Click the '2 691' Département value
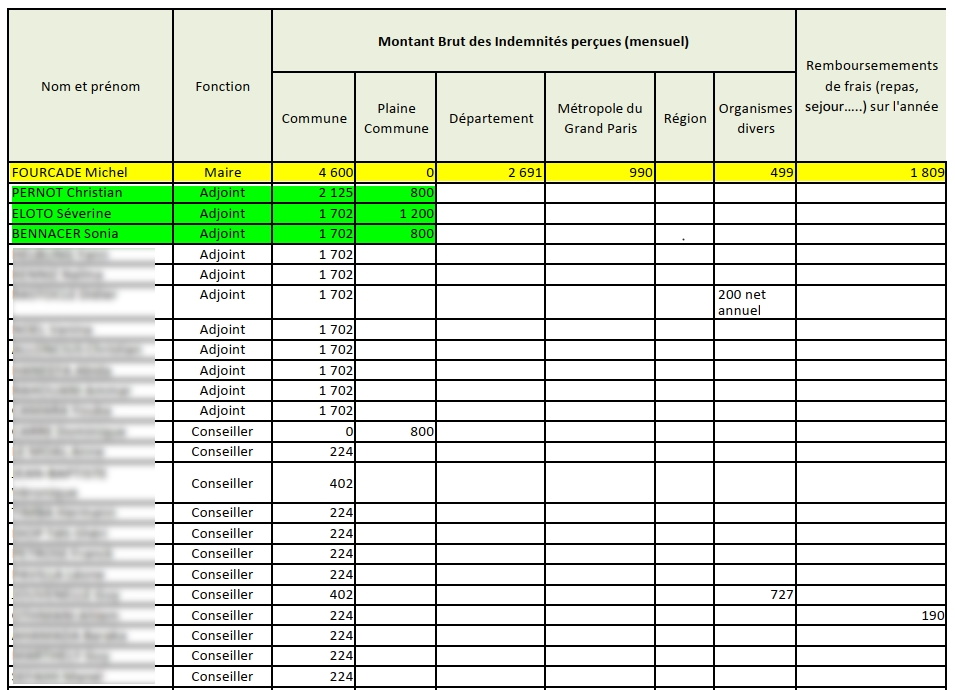 coord(491,172)
